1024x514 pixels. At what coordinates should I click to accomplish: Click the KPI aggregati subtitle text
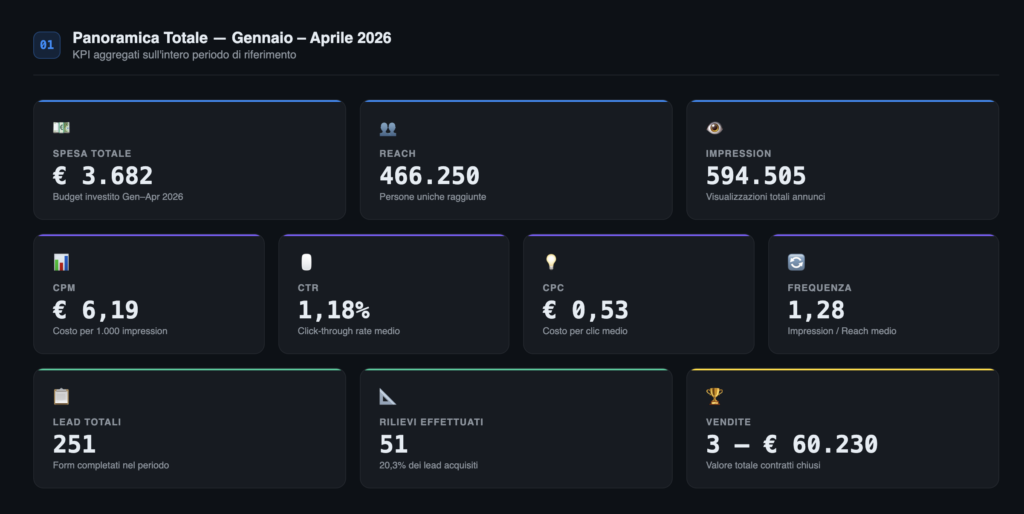coord(184,55)
